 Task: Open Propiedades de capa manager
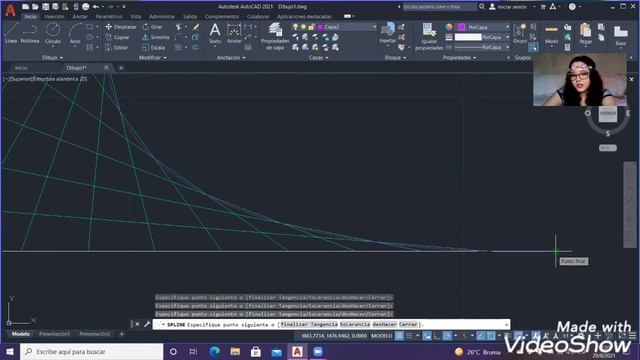tap(275, 36)
